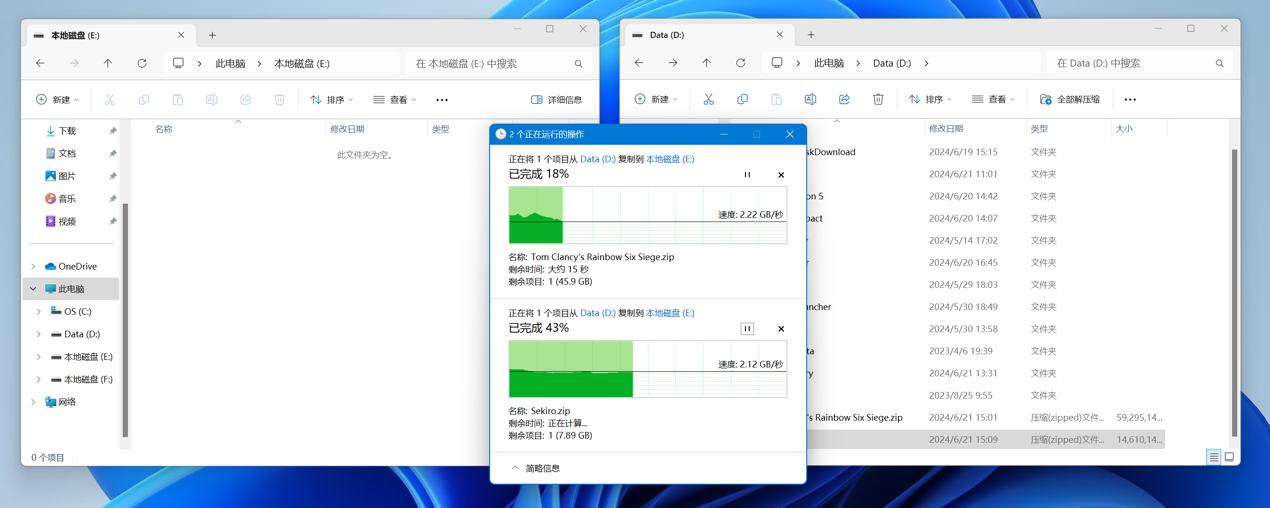1270x508 pixels.
Task: Click the share icon in Data (D:) toolbar
Action: tap(844, 100)
